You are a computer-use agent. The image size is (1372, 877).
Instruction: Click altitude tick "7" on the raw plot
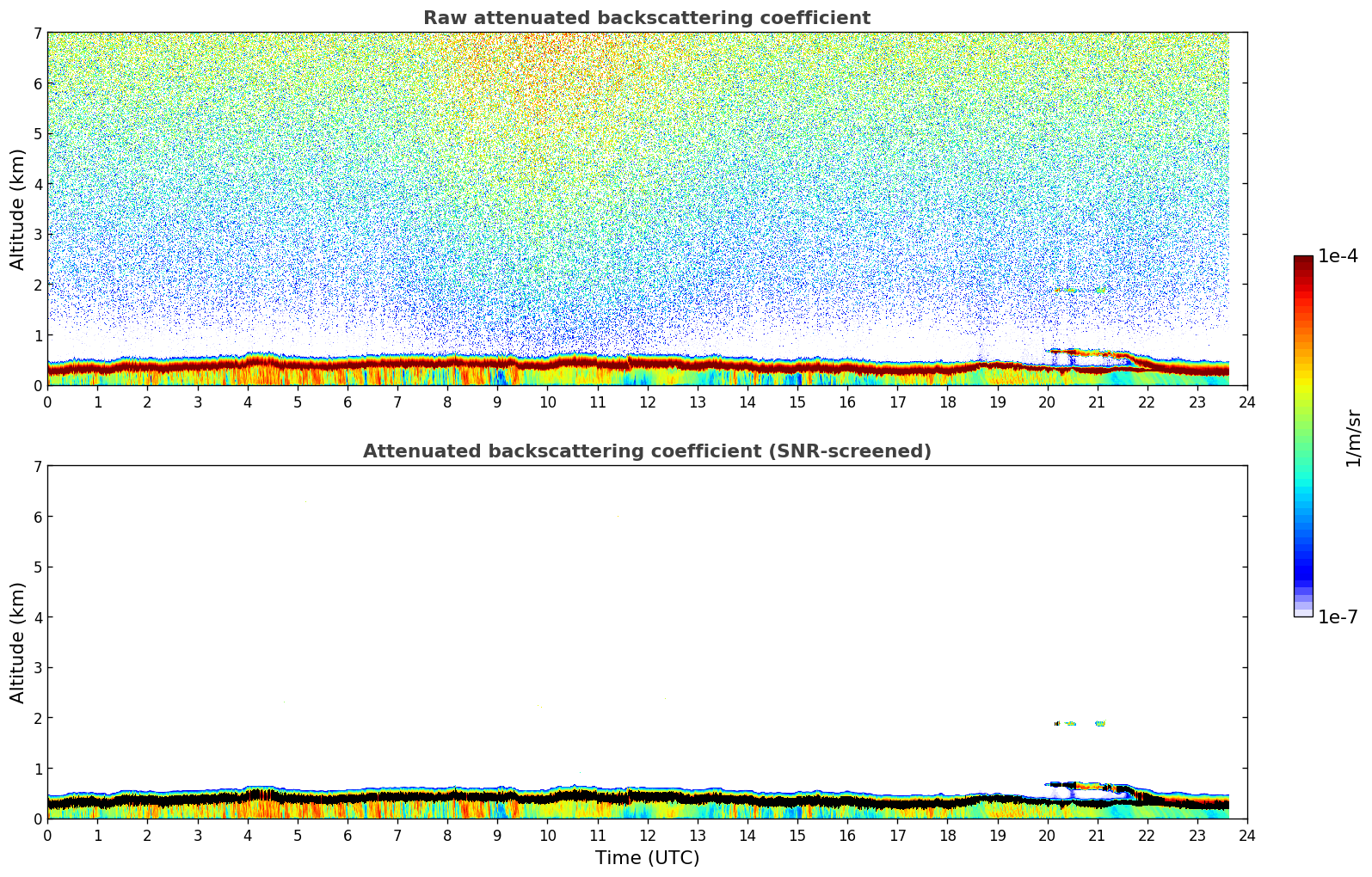(x=38, y=34)
